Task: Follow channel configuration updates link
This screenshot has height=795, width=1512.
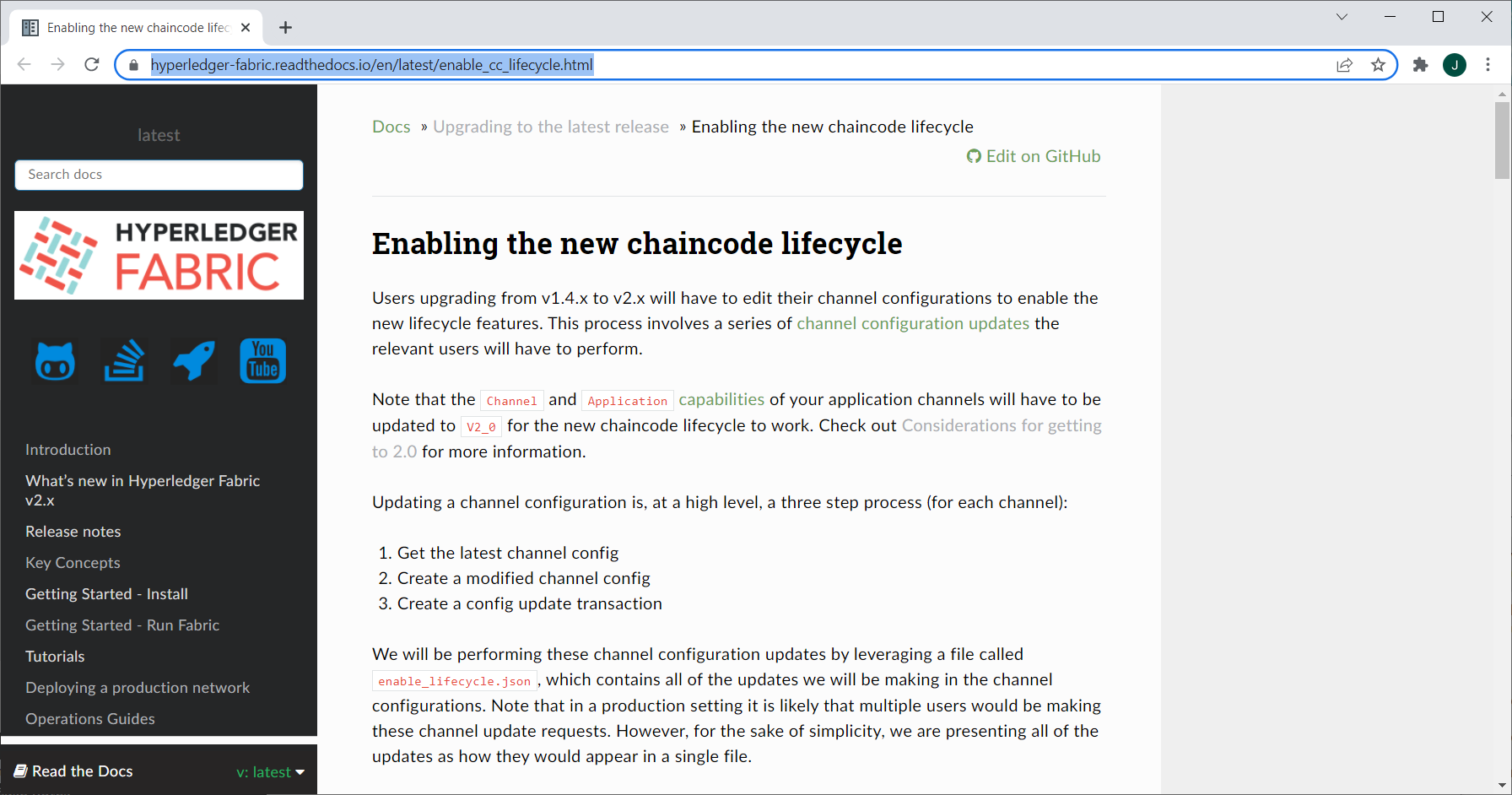Action: 913,323
